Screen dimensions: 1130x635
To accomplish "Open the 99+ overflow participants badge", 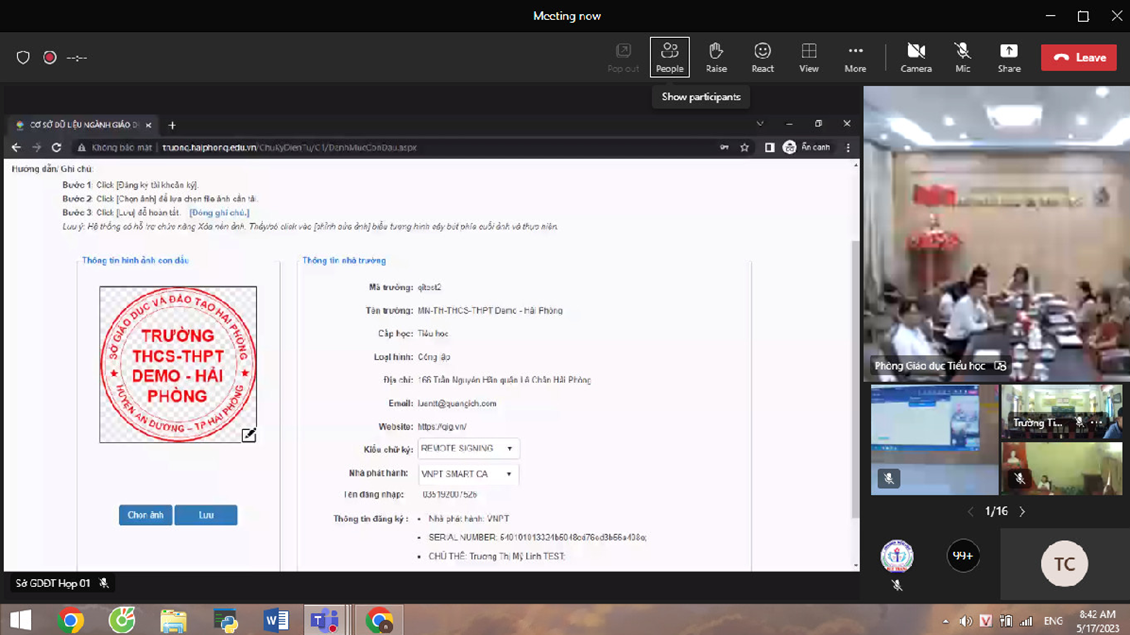I will (x=963, y=556).
